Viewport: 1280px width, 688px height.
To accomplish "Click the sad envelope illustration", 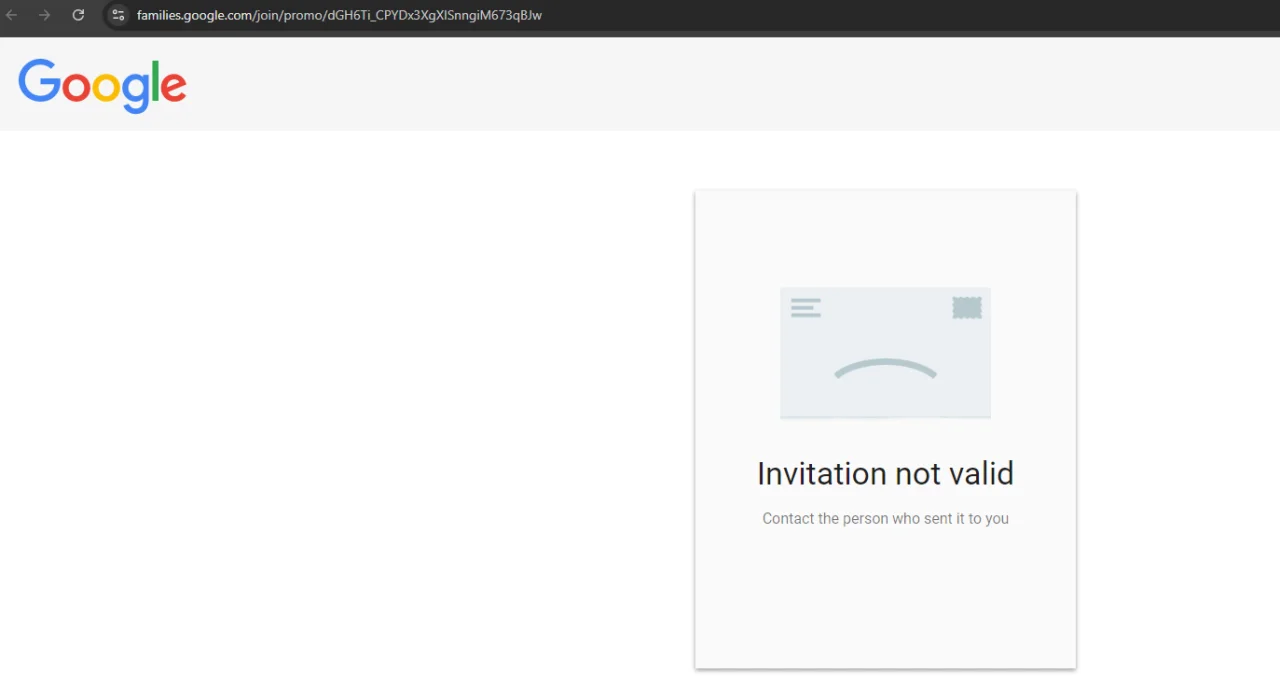I will (x=885, y=353).
